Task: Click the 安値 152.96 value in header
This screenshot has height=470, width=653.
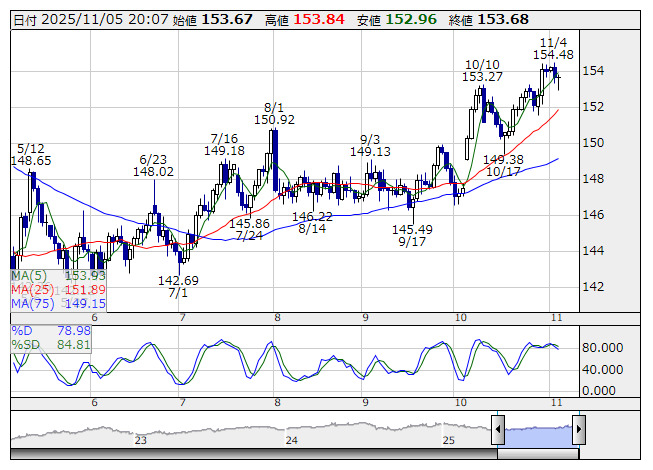Action: (411, 19)
